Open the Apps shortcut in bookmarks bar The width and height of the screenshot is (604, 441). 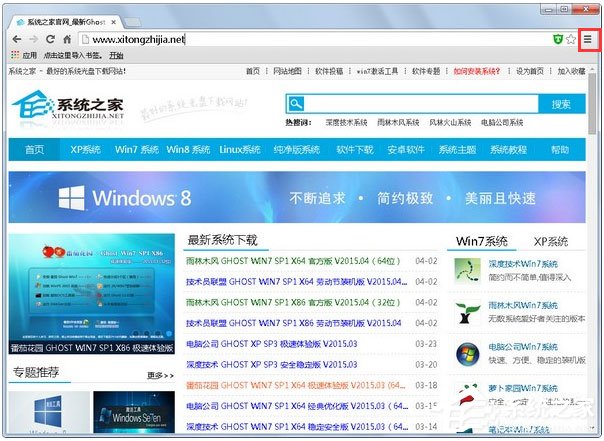[23, 56]
